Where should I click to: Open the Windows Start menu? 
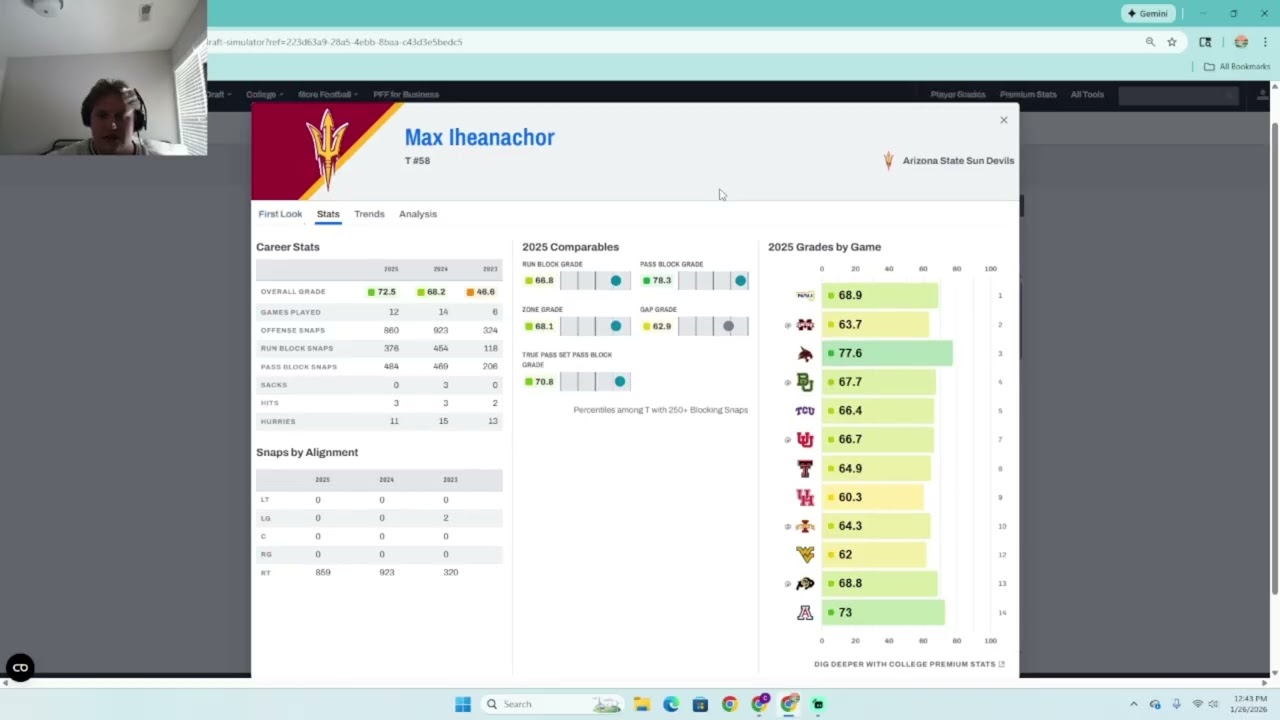pos(463,704)
